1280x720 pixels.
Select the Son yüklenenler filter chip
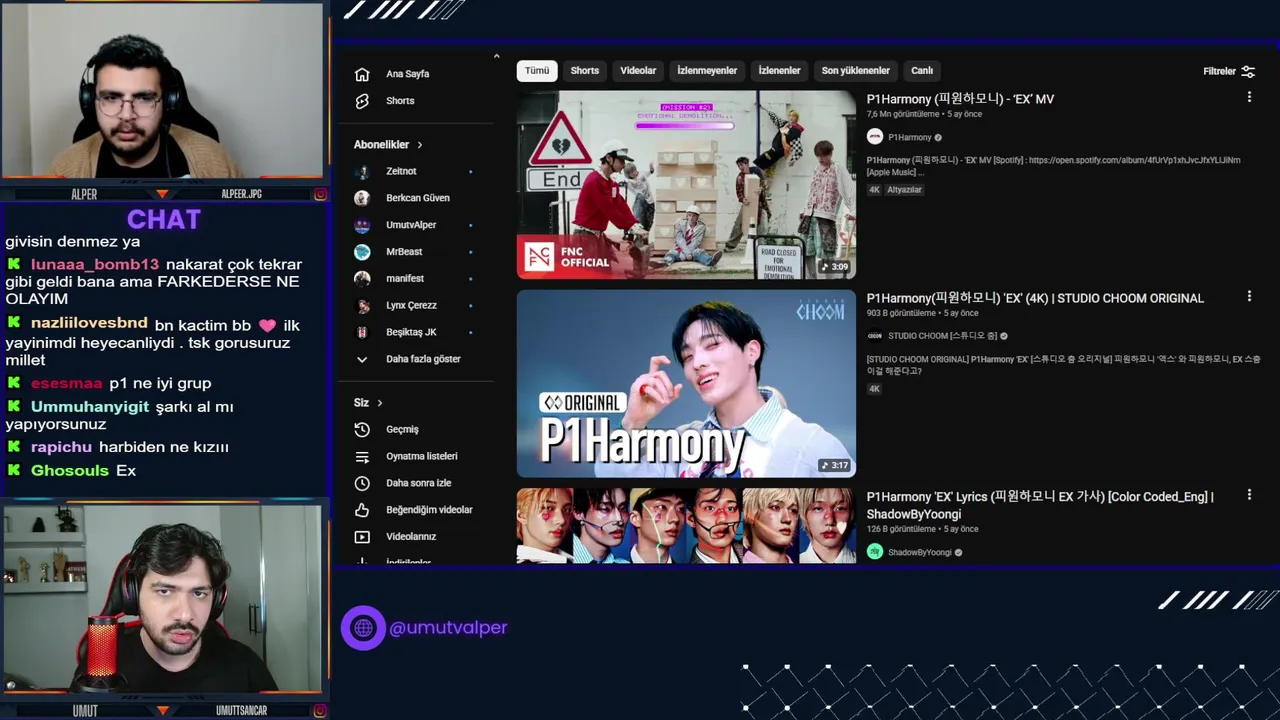[x=855, y=71]
